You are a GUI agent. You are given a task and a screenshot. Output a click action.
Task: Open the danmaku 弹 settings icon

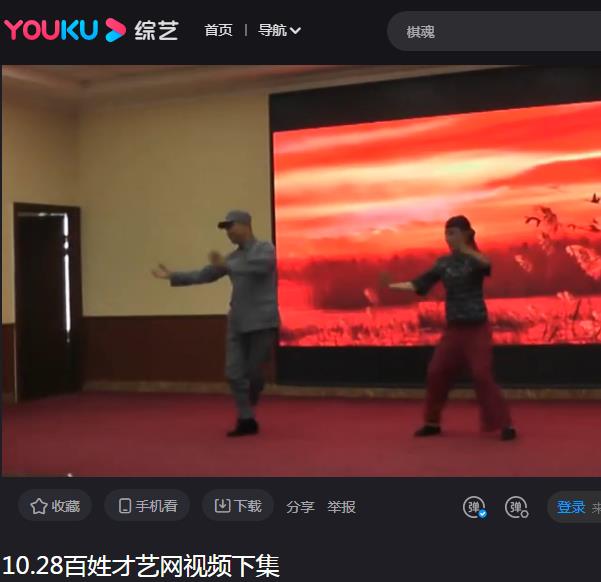point(516,507)
